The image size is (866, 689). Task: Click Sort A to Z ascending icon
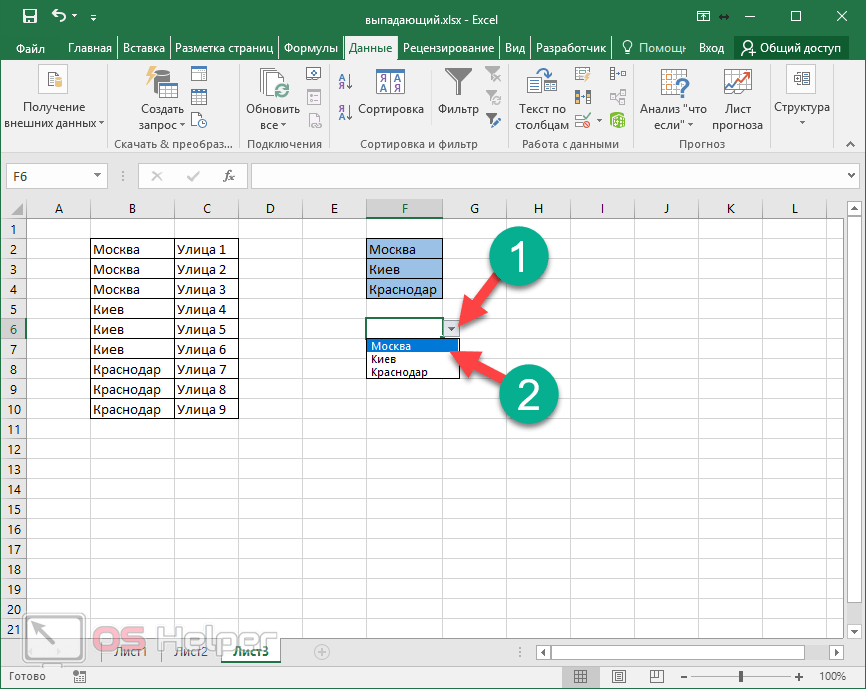(345, 82)
